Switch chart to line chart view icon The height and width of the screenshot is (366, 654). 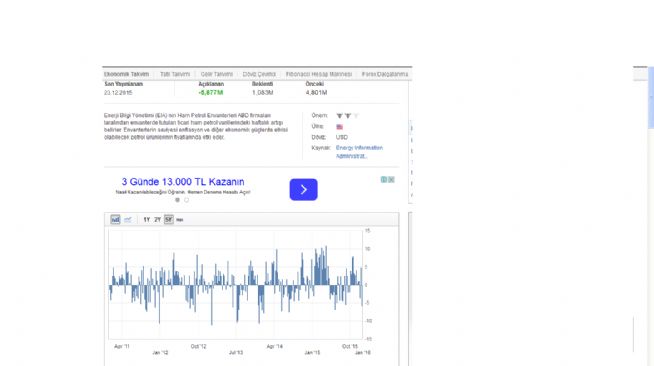(x=128, y=219)
